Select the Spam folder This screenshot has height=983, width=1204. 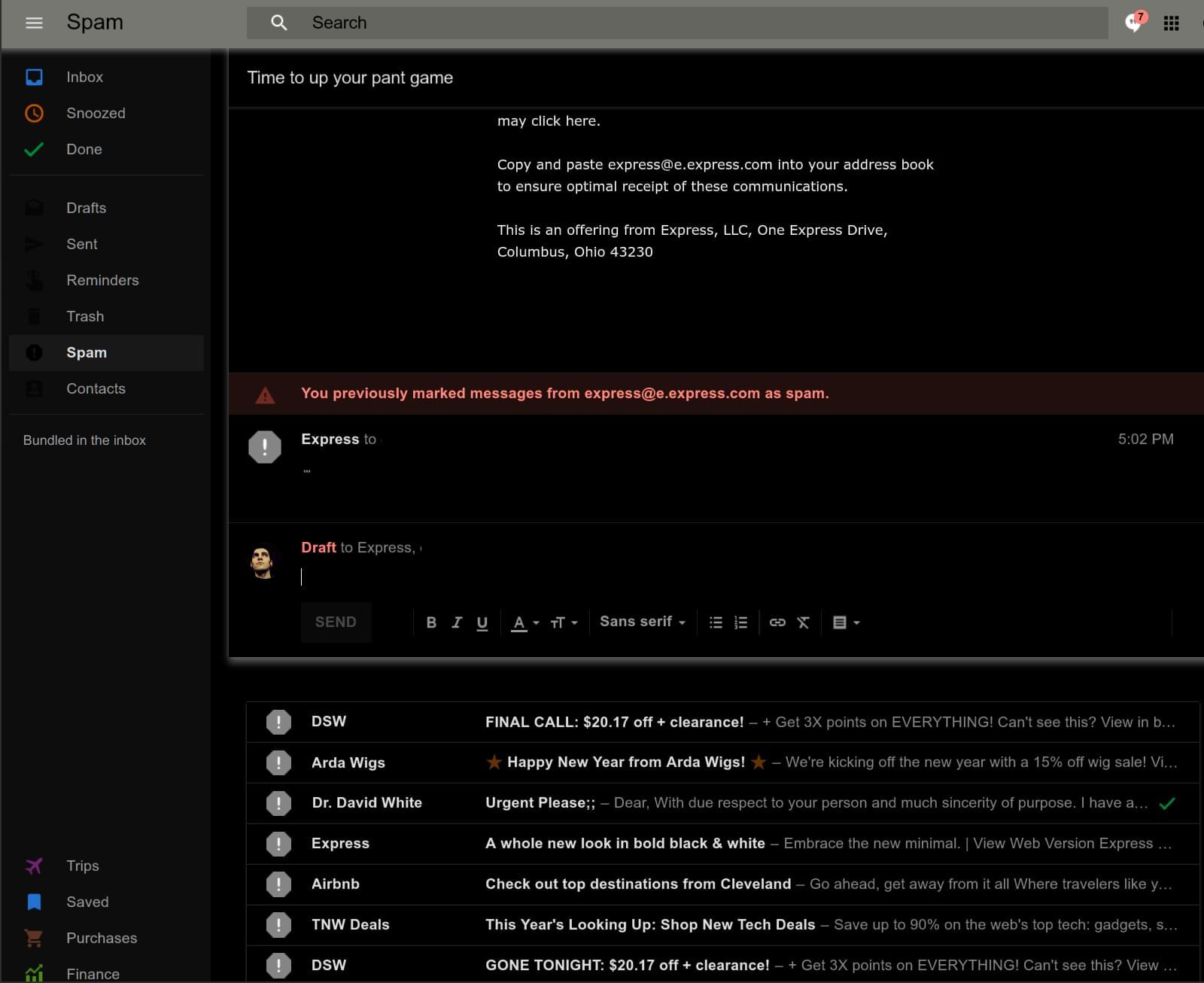click(106, 352)
